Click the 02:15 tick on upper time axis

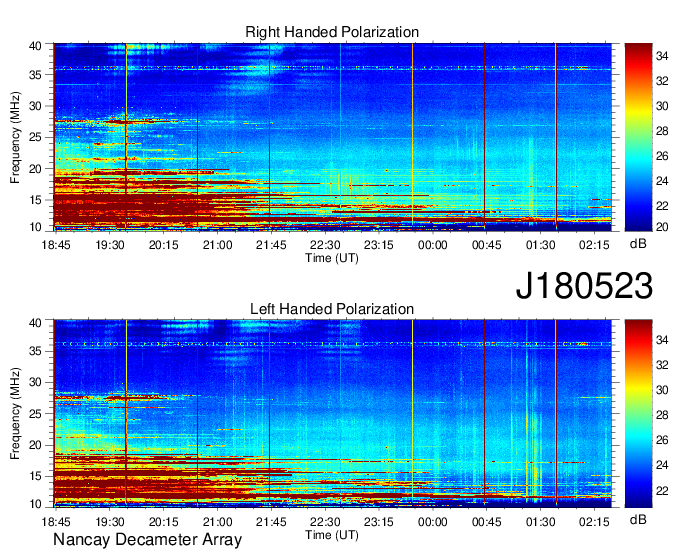[x=594, y=245]
